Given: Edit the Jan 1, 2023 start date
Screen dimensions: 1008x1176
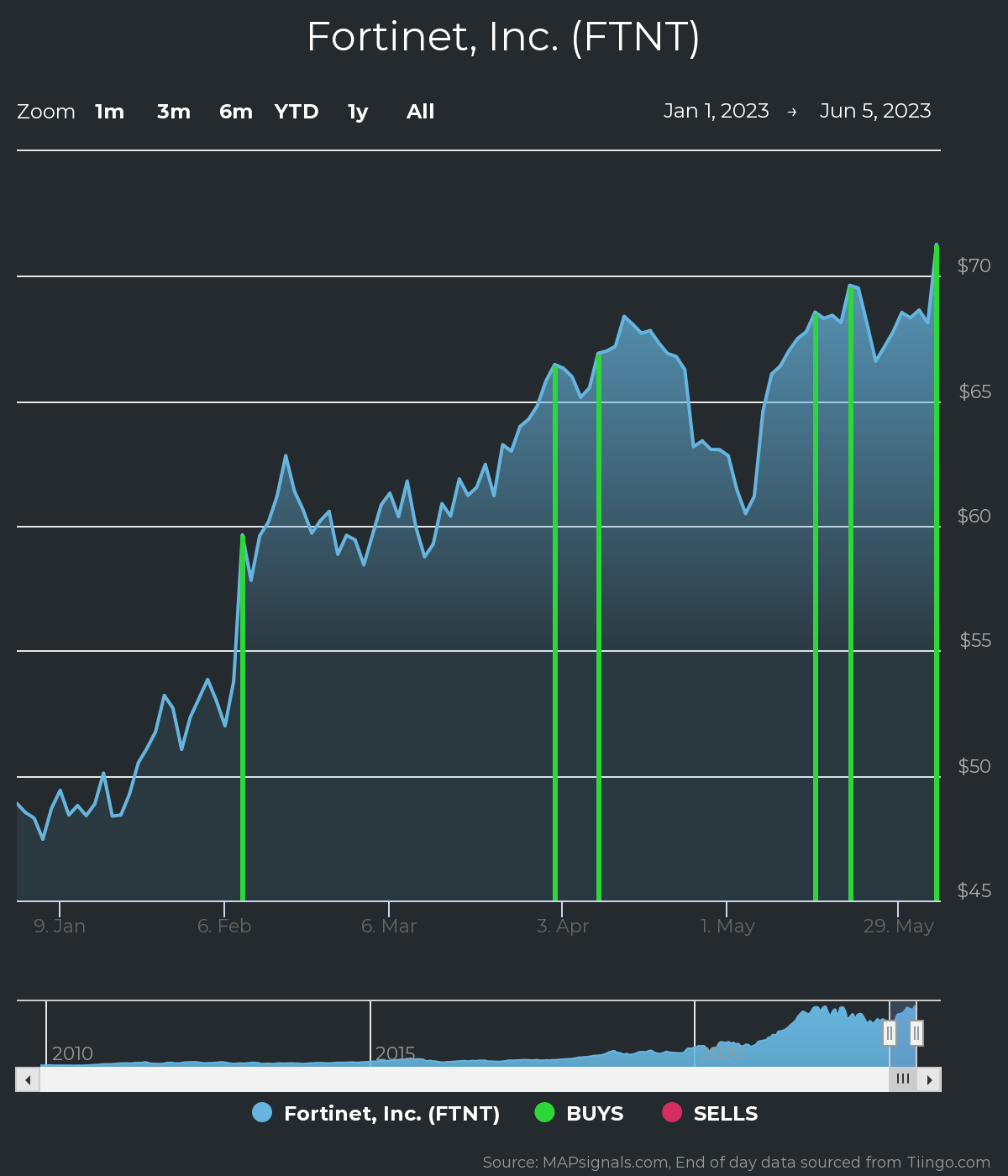Looking at the screenshot, I should point(717,111).
